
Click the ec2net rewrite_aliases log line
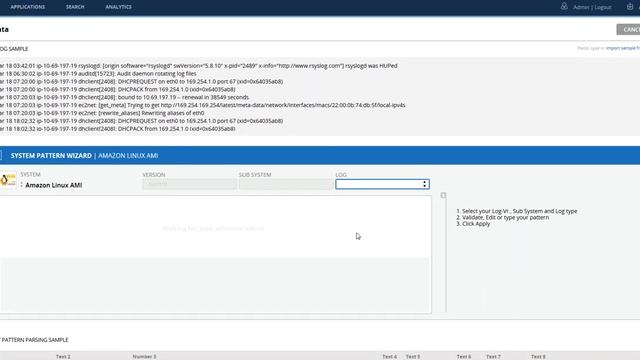pyautogui.click(x=102, y=113)
